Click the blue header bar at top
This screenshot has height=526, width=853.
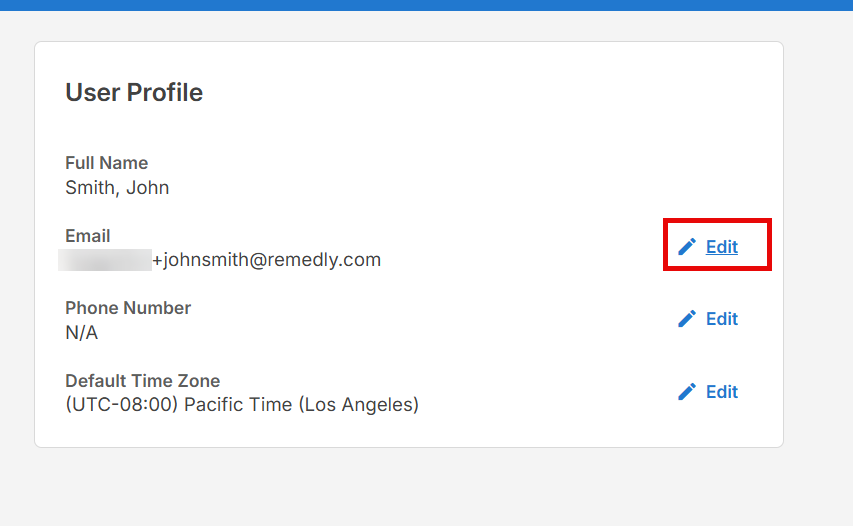[426, 5]
